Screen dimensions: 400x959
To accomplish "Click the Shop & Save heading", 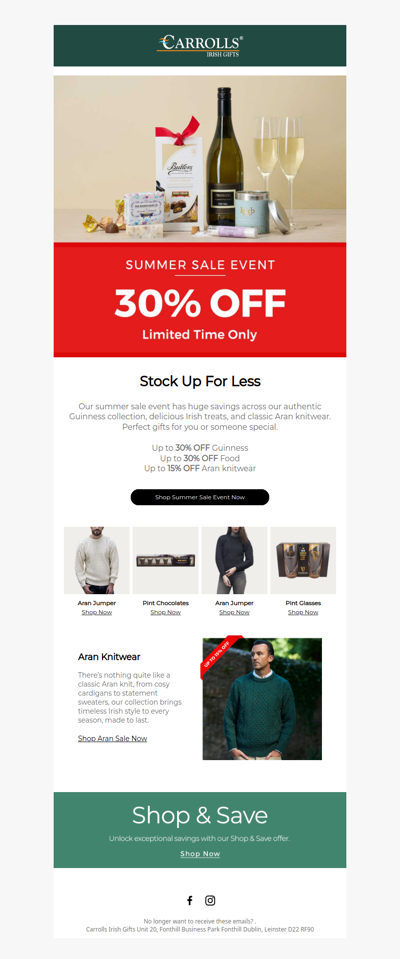I will point(200,815).
